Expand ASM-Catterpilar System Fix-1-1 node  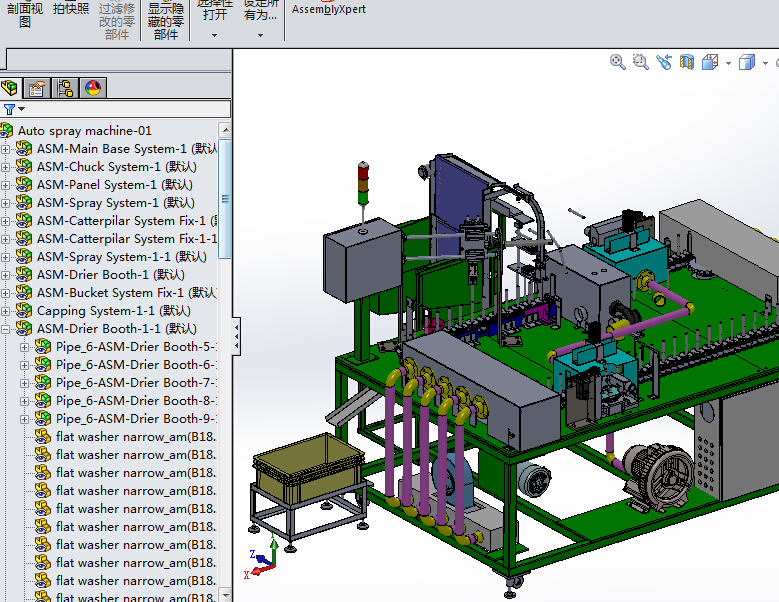pyautogui.click(x=5, y=239)
